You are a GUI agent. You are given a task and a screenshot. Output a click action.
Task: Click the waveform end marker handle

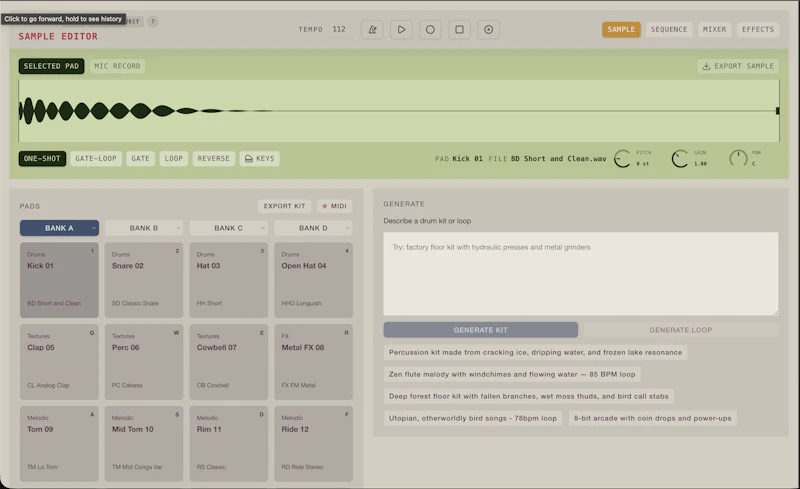click(778, 111)
